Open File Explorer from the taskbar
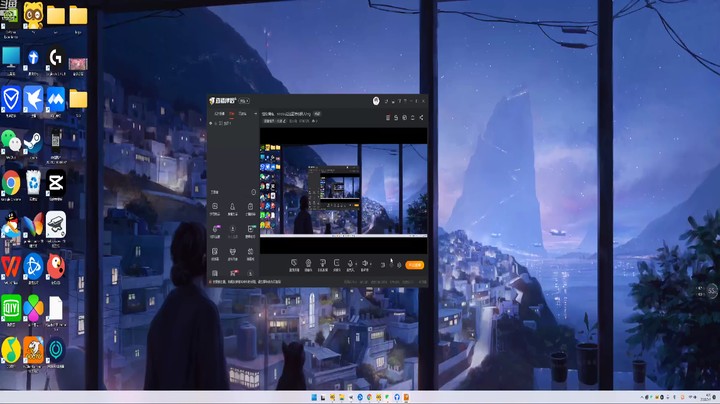This screenshot has height=404, width=720. coord(342,397)
